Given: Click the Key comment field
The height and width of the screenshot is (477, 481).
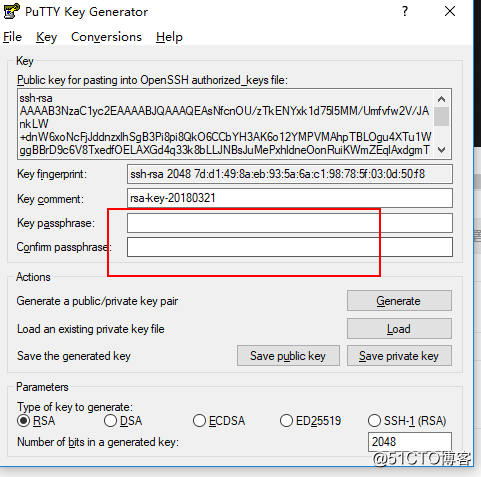Looking at the screenshot, I should point(290,198).
